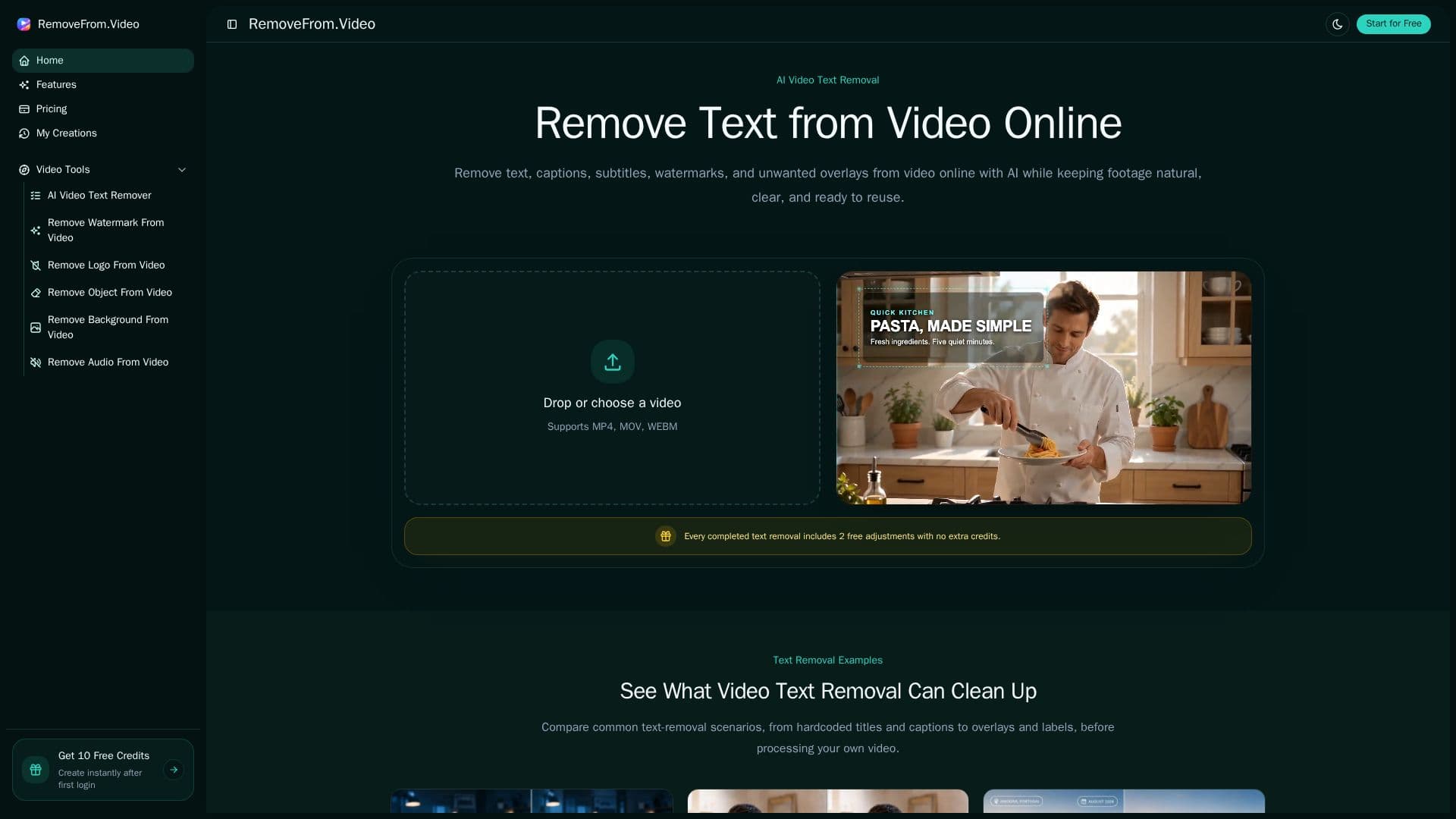Open the Home sidebar item
This screenshot has width=1456, height=819.
[x=103, y=61]
